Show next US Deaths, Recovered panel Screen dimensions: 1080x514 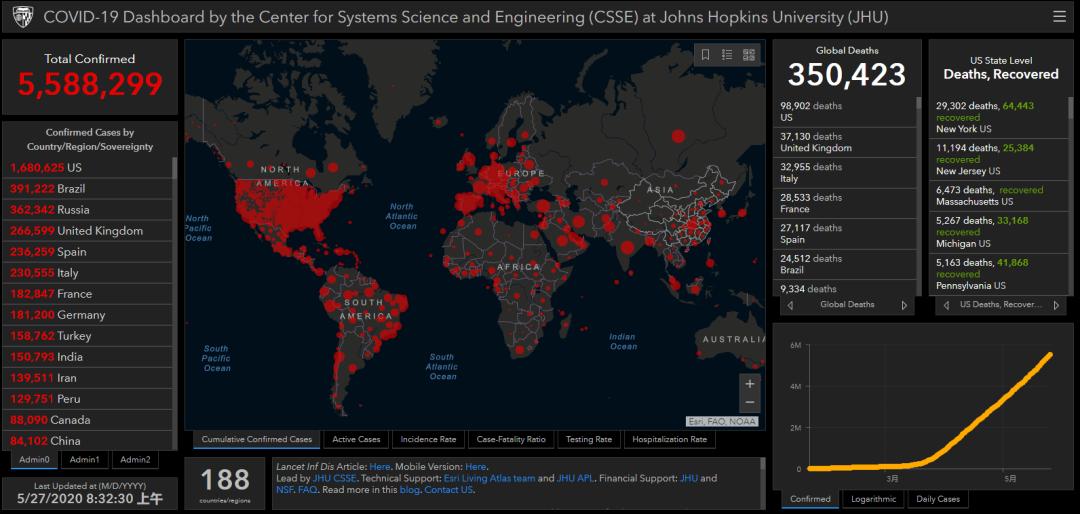coord(1058,305)
